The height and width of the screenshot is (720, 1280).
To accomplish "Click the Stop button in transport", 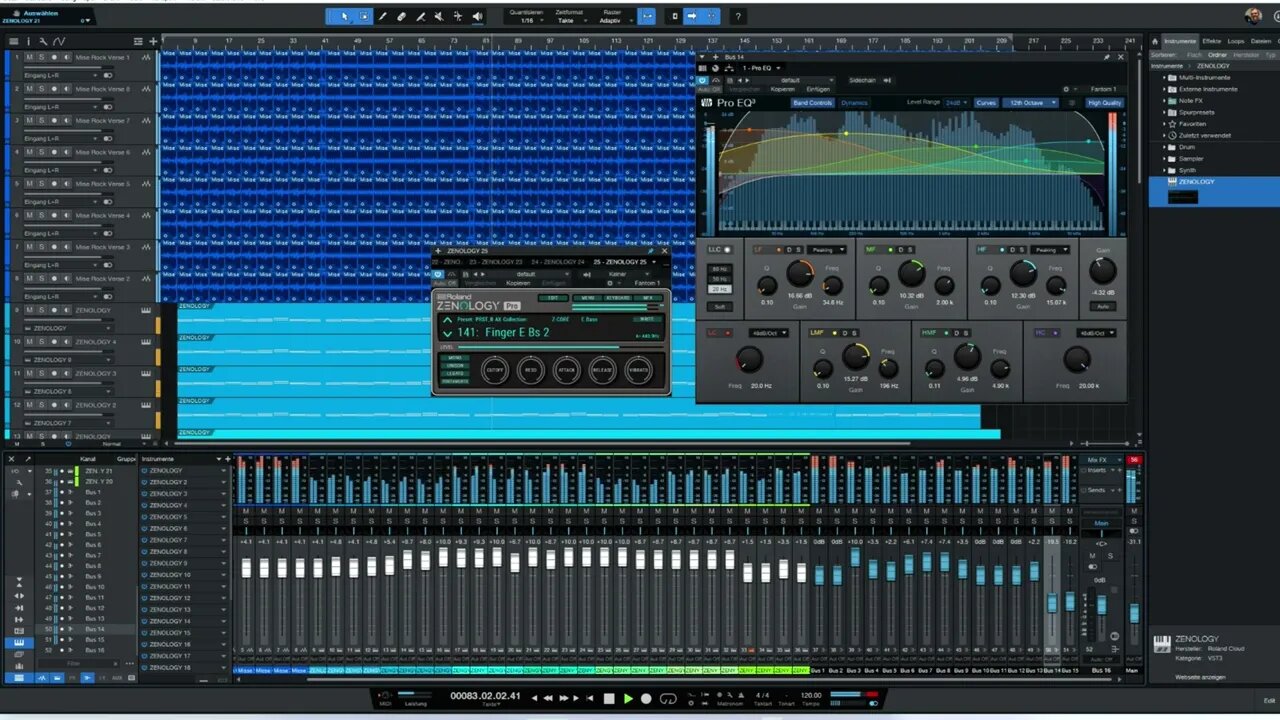I will pos(609,698).
